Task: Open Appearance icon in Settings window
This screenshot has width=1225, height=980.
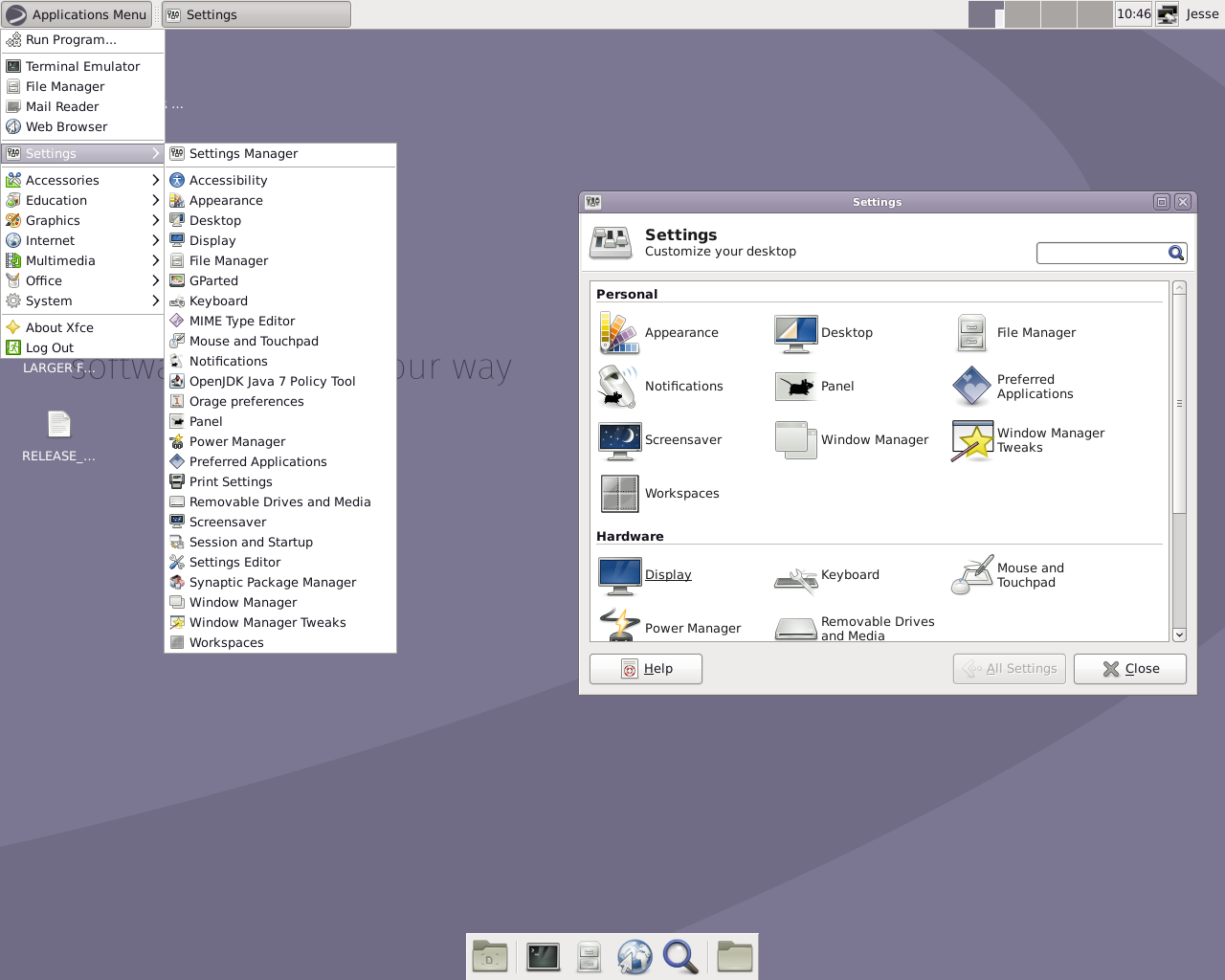Action: pyautogui.click(x=619, y=332)
